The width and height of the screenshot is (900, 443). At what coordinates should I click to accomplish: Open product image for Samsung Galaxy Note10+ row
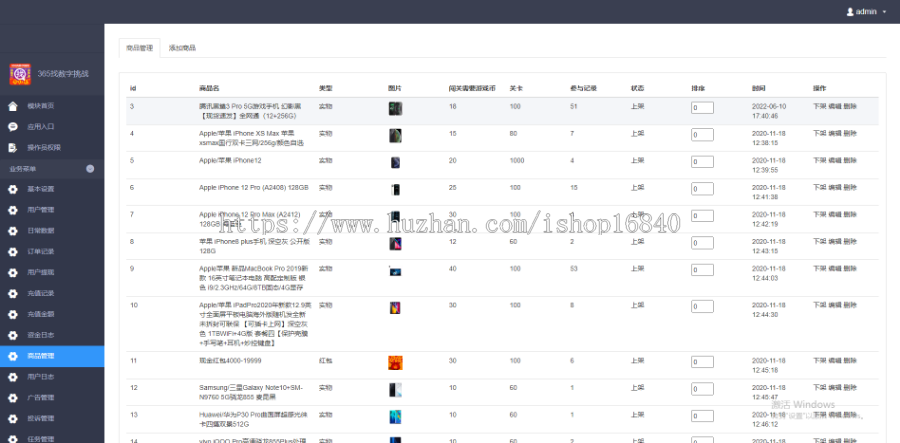[395, 390]
